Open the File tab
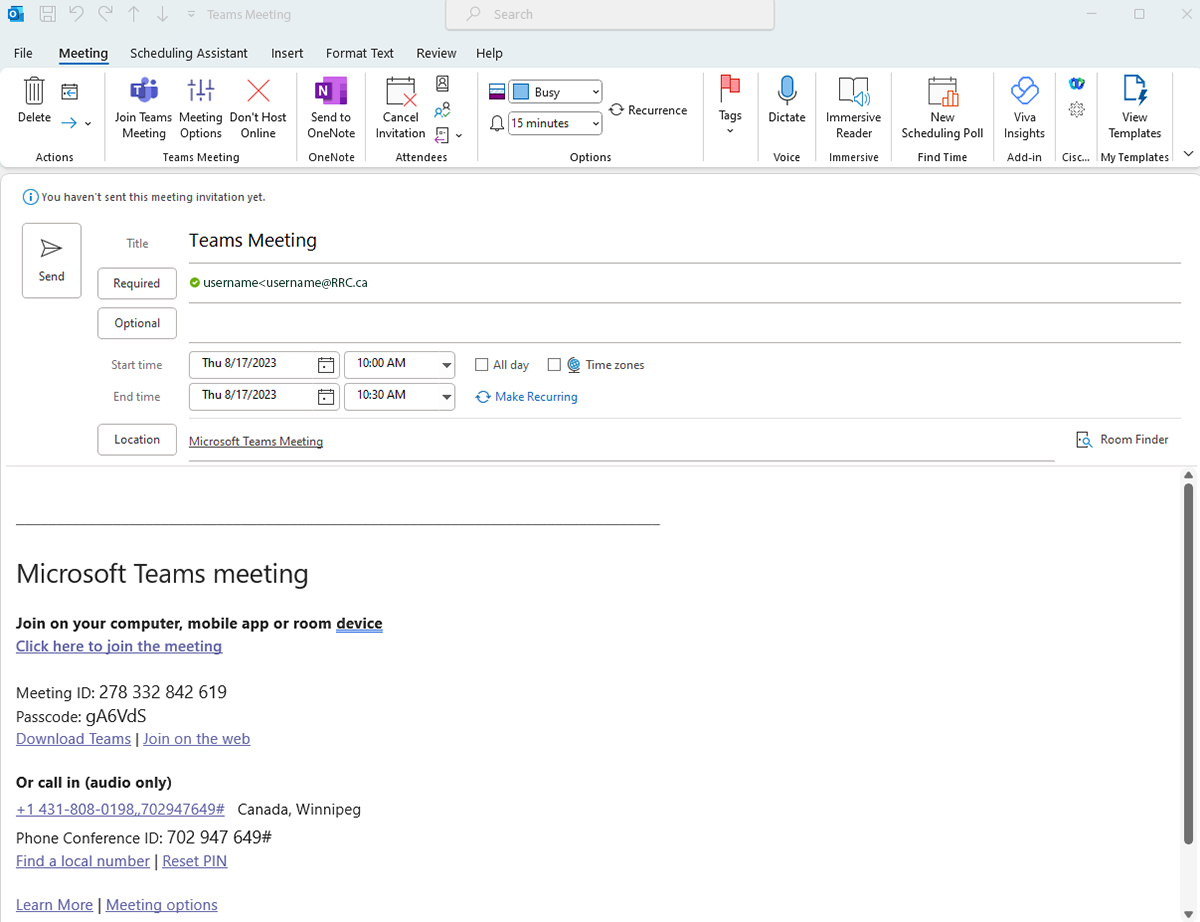The width and height of the screenshot is (1200, 922). 23,53
